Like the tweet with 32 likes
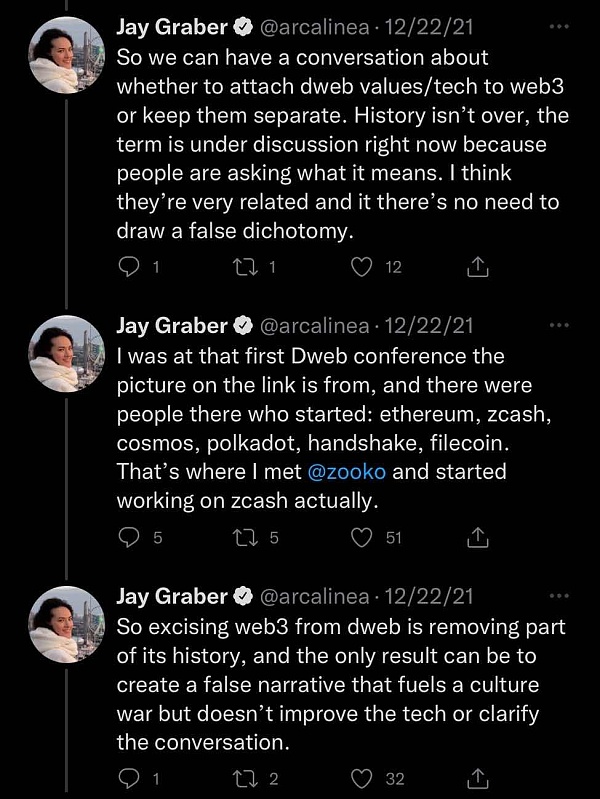 coord(362,778)
